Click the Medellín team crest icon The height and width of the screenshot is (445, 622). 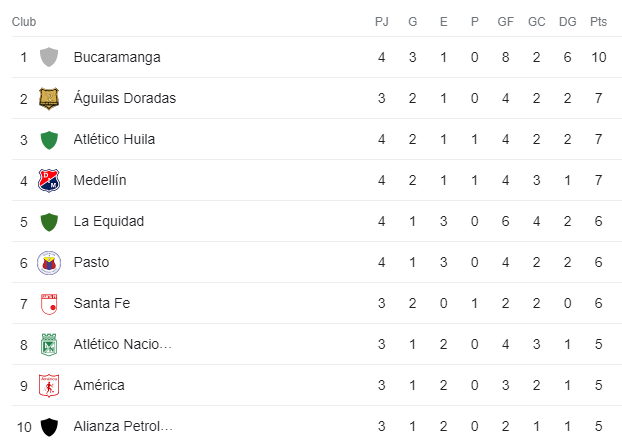[x=48, y=180]
